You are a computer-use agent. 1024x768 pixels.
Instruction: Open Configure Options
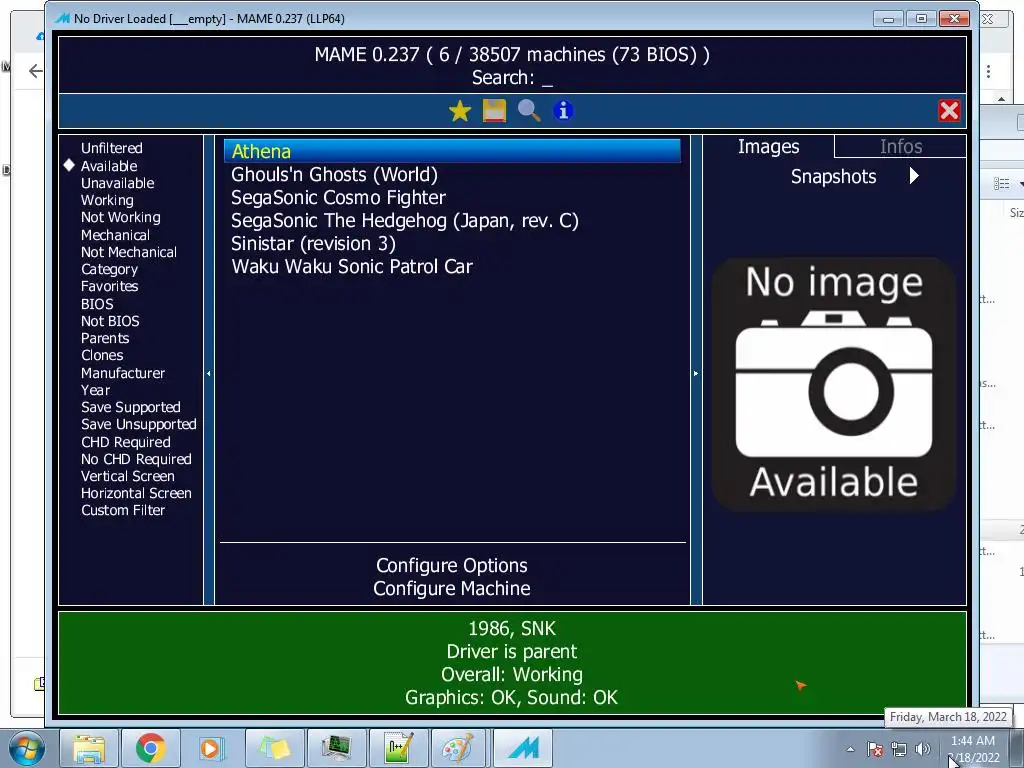tap(452, 566)
